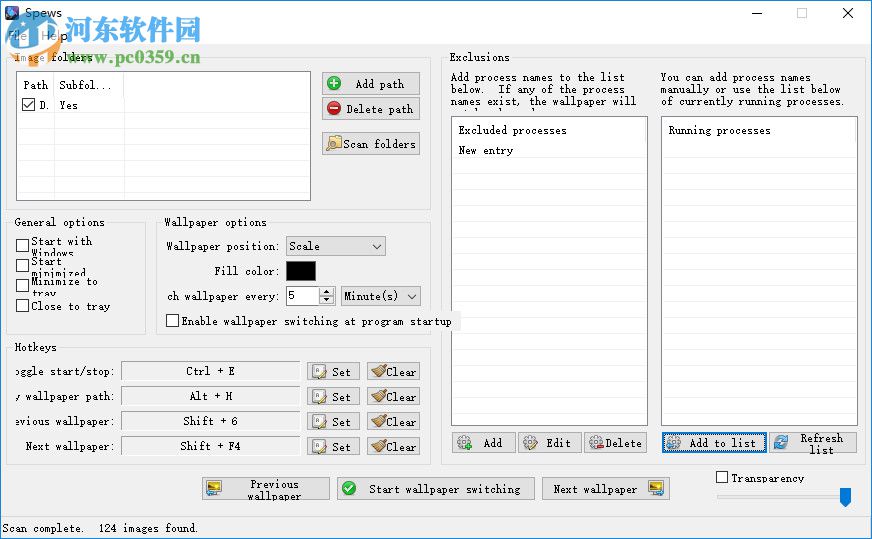Click broom Clear icon for Alt + H hotkey
This screenshot has width=872, height=539.
[379, 396]
